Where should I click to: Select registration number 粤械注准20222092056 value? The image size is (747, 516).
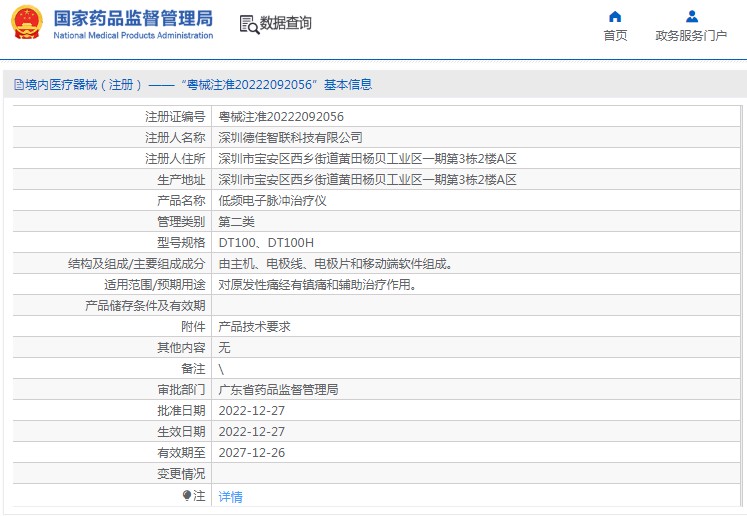click(x=281, y=117)
